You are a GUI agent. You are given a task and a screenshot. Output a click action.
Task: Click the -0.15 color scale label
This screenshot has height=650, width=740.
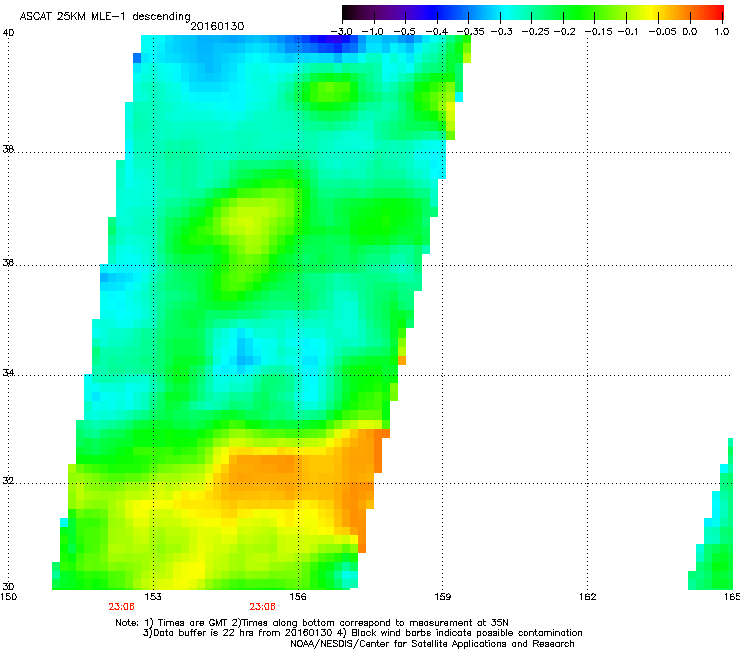(x=598, y=32)
